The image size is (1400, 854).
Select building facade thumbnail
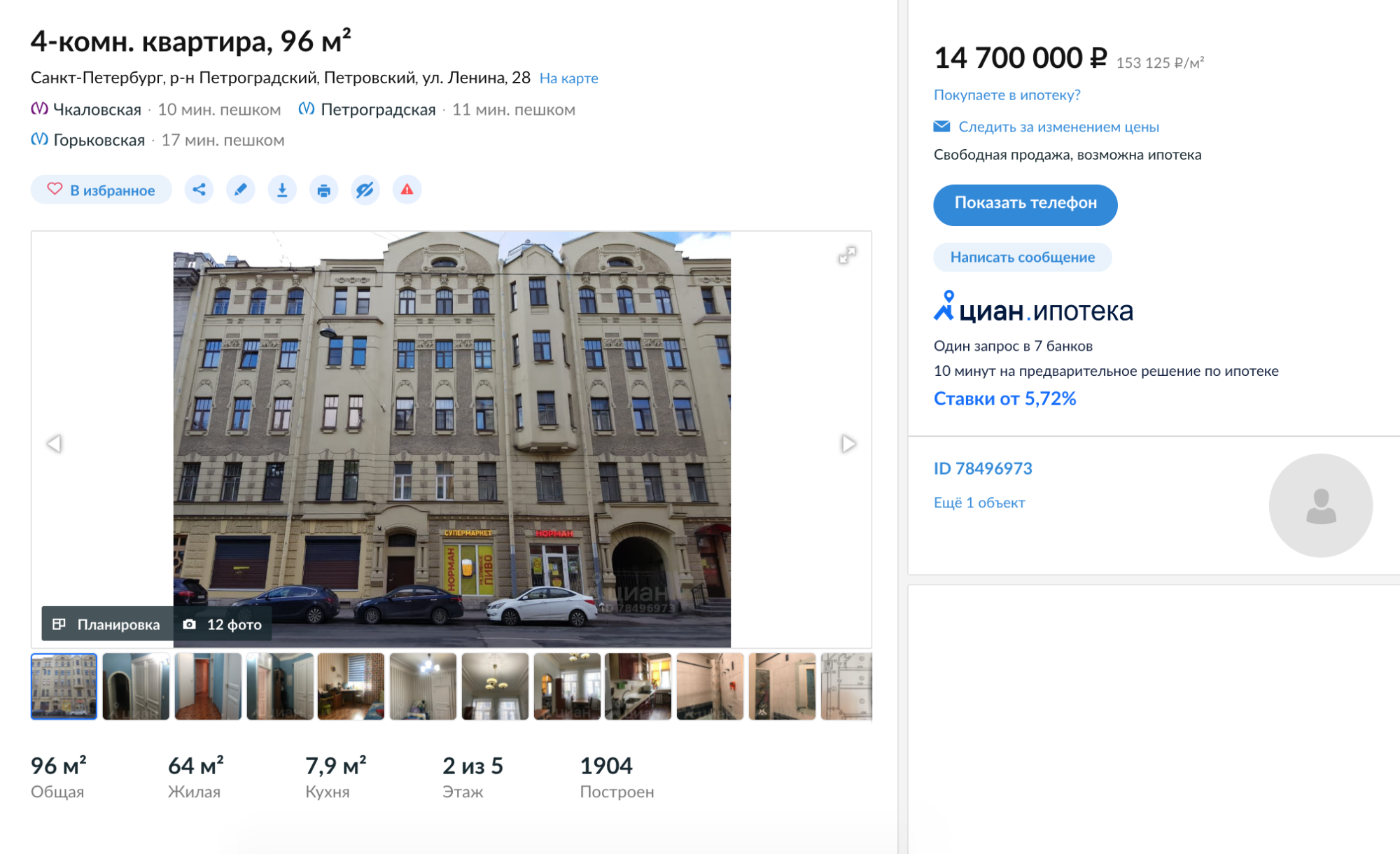pyautogui.click(x=64, y=686)
